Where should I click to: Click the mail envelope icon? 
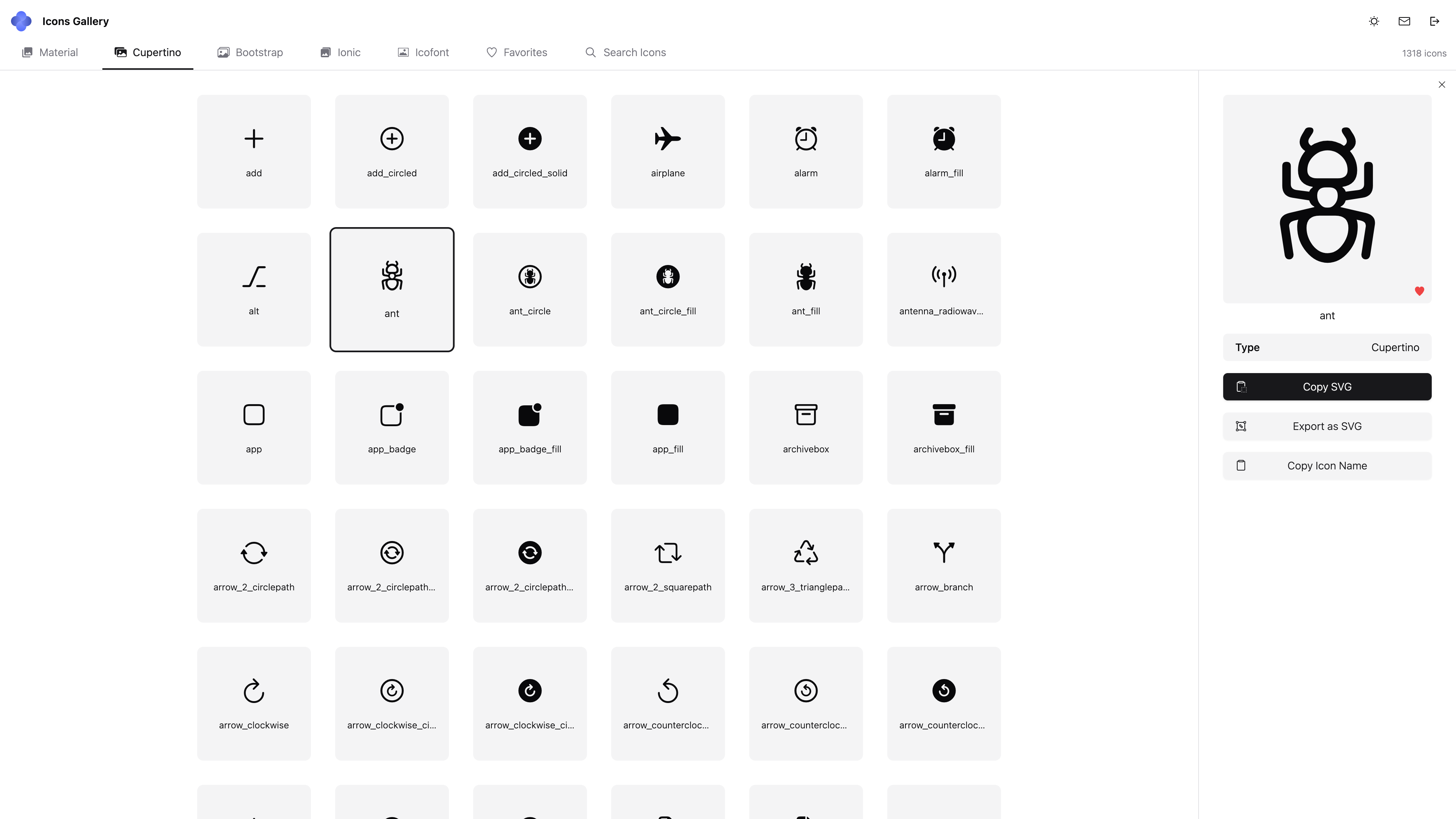click(x=1404, y=22)
